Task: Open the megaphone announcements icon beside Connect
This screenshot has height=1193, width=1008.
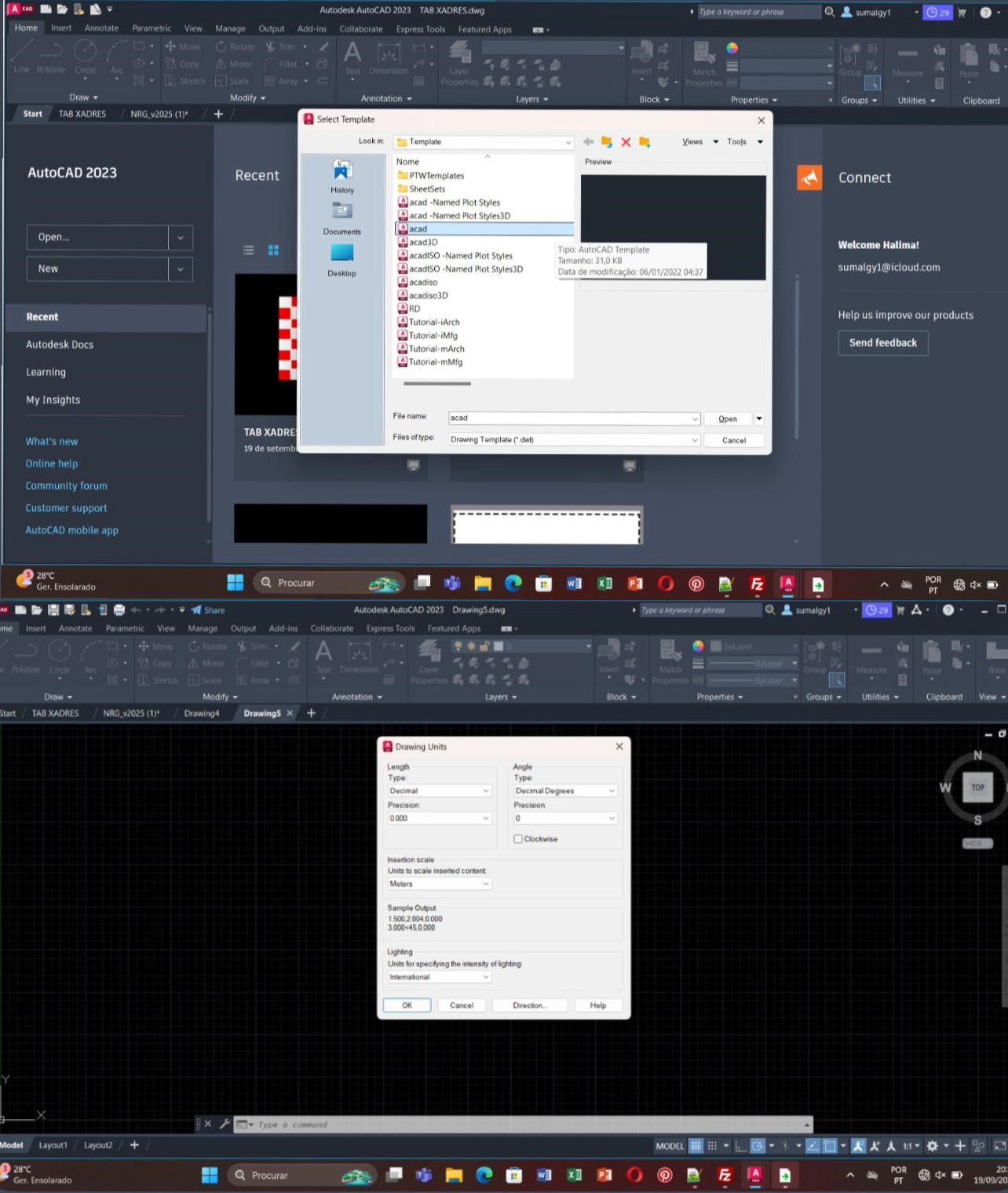Action: click(809, 177)
